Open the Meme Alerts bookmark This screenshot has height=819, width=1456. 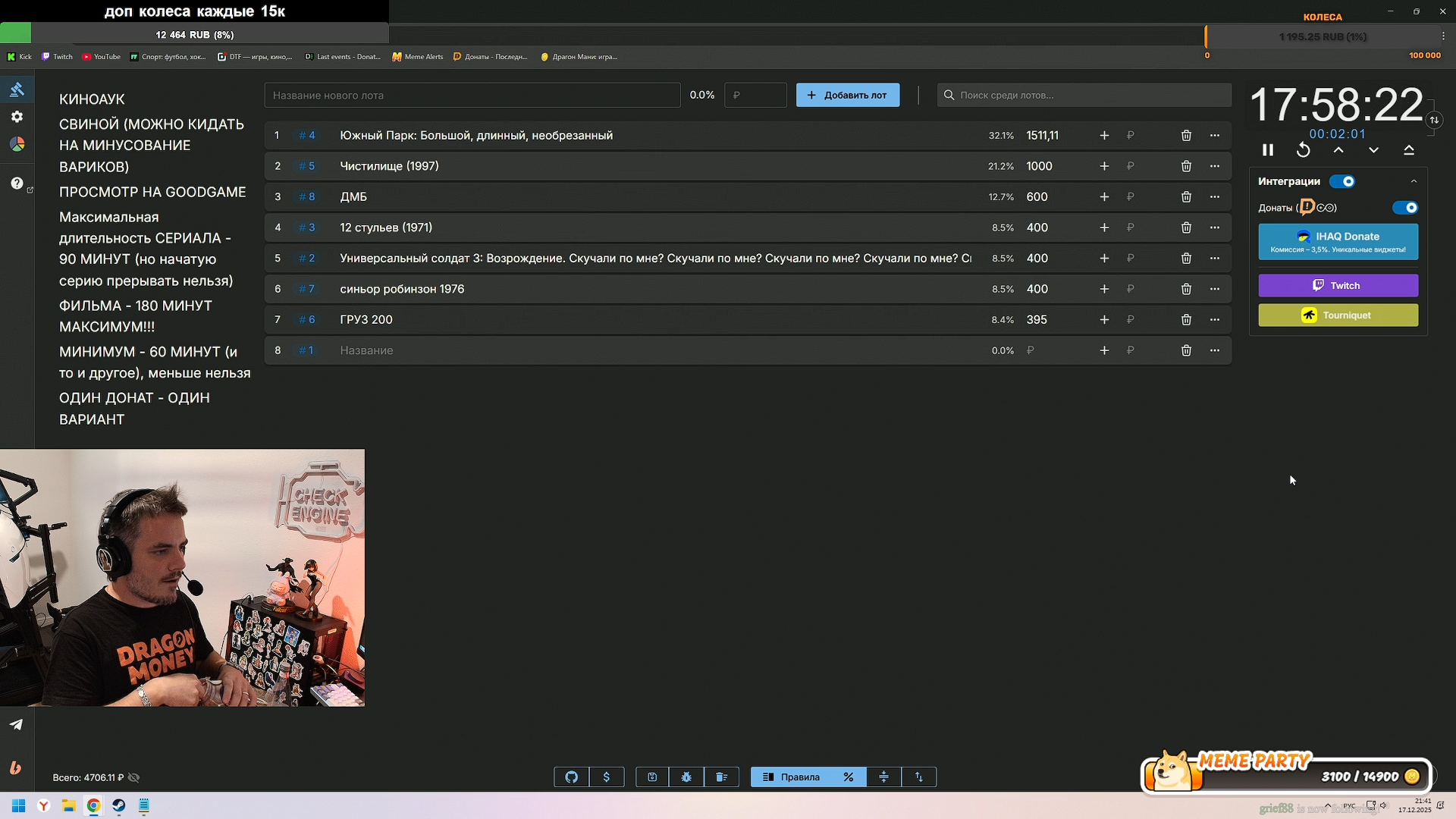[418, 57]
